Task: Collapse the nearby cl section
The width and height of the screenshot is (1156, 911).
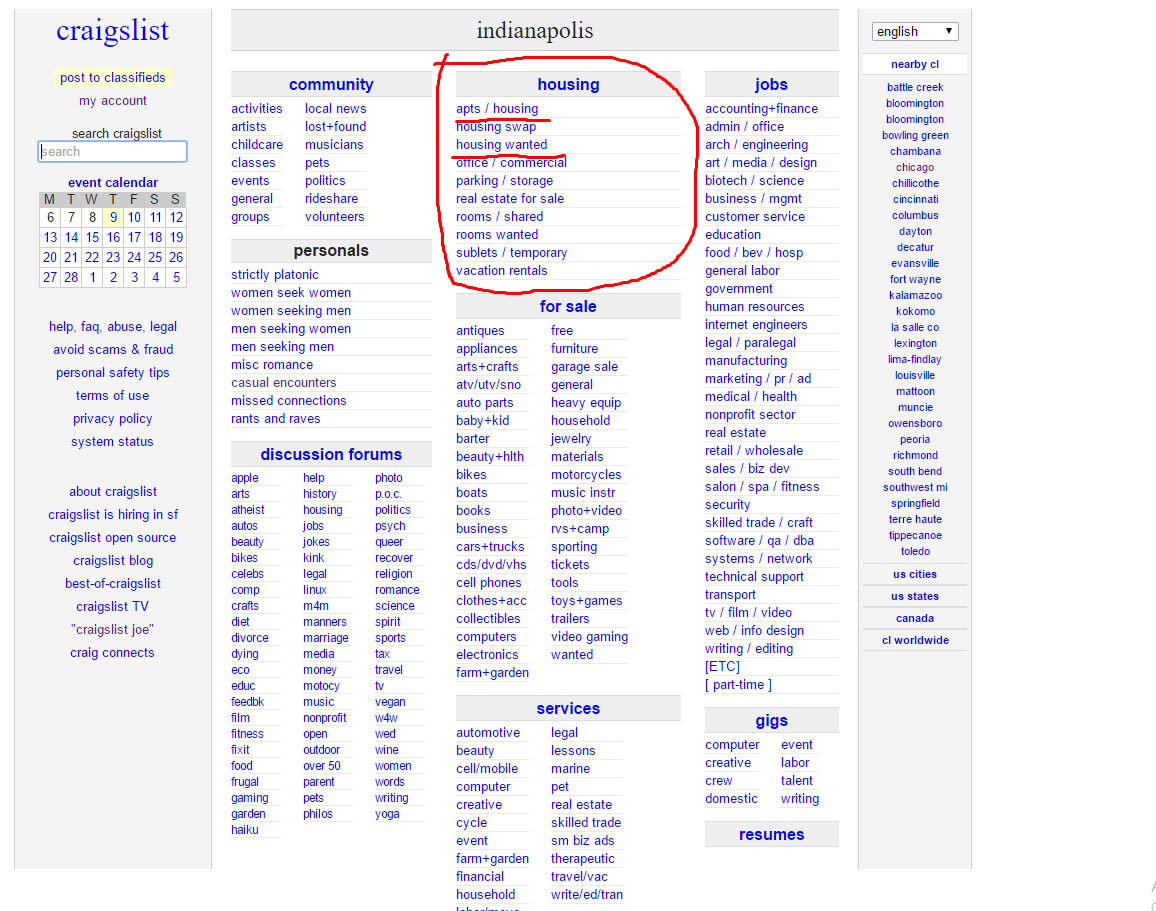Action: pyautogui.click(x=914, y=64)
